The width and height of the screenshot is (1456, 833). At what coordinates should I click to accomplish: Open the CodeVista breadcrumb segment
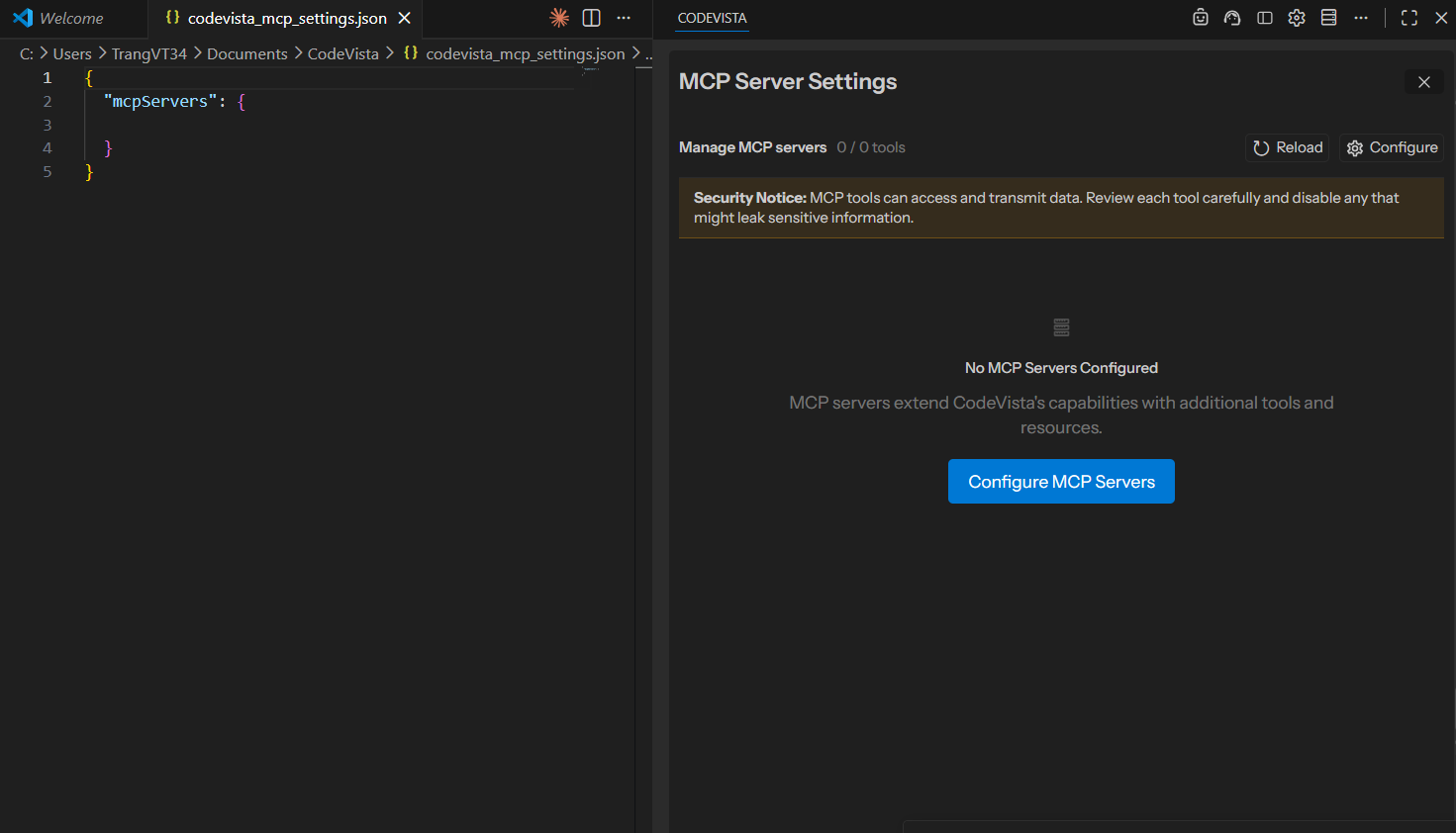(x=343, y=53)
